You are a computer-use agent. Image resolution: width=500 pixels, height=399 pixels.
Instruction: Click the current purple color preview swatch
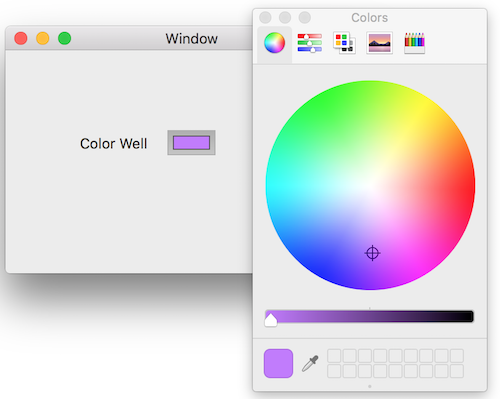point(278,363)
